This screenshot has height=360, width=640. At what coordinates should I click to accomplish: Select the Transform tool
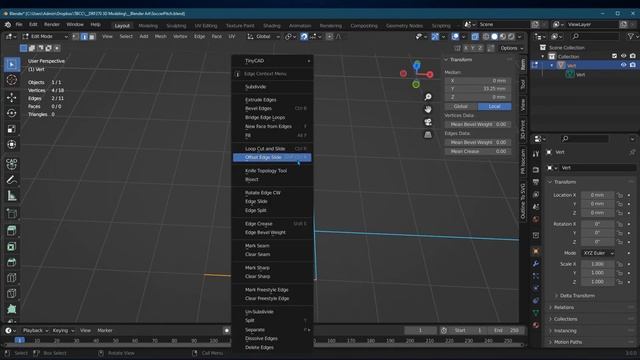[12, 144]
